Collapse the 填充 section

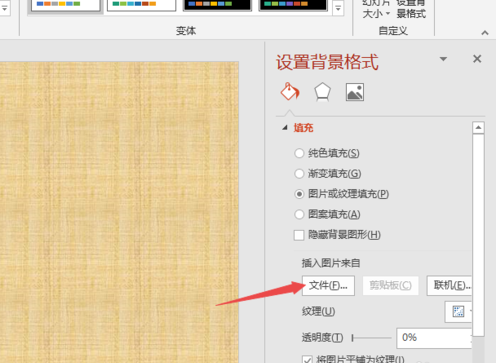click(285, 128)
